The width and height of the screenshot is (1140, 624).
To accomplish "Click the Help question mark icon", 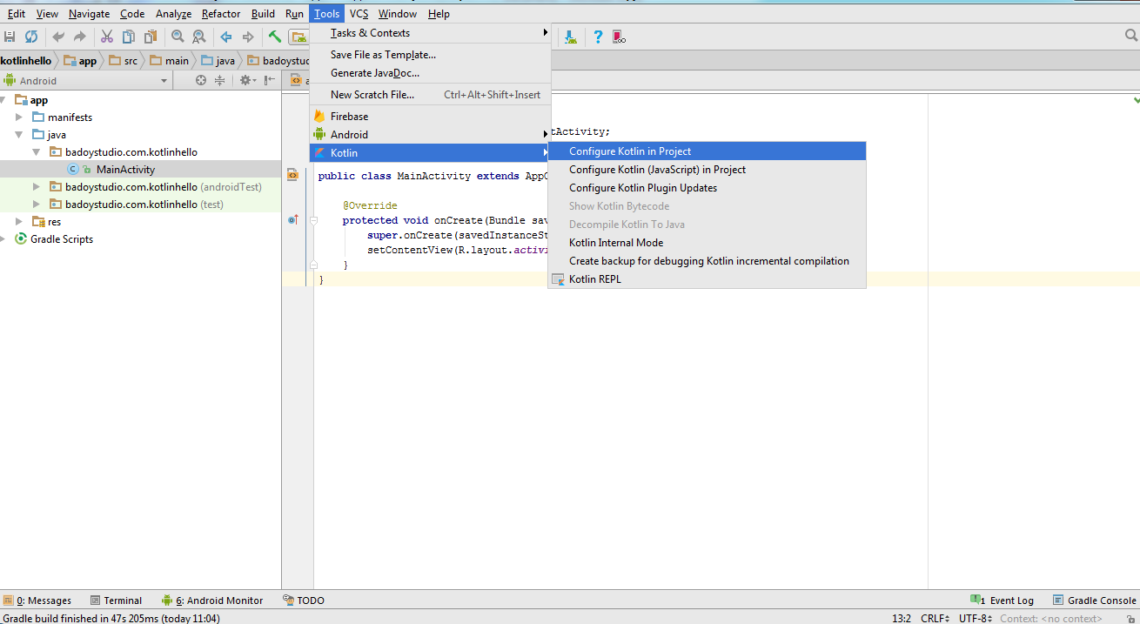I will click(598, 37).
